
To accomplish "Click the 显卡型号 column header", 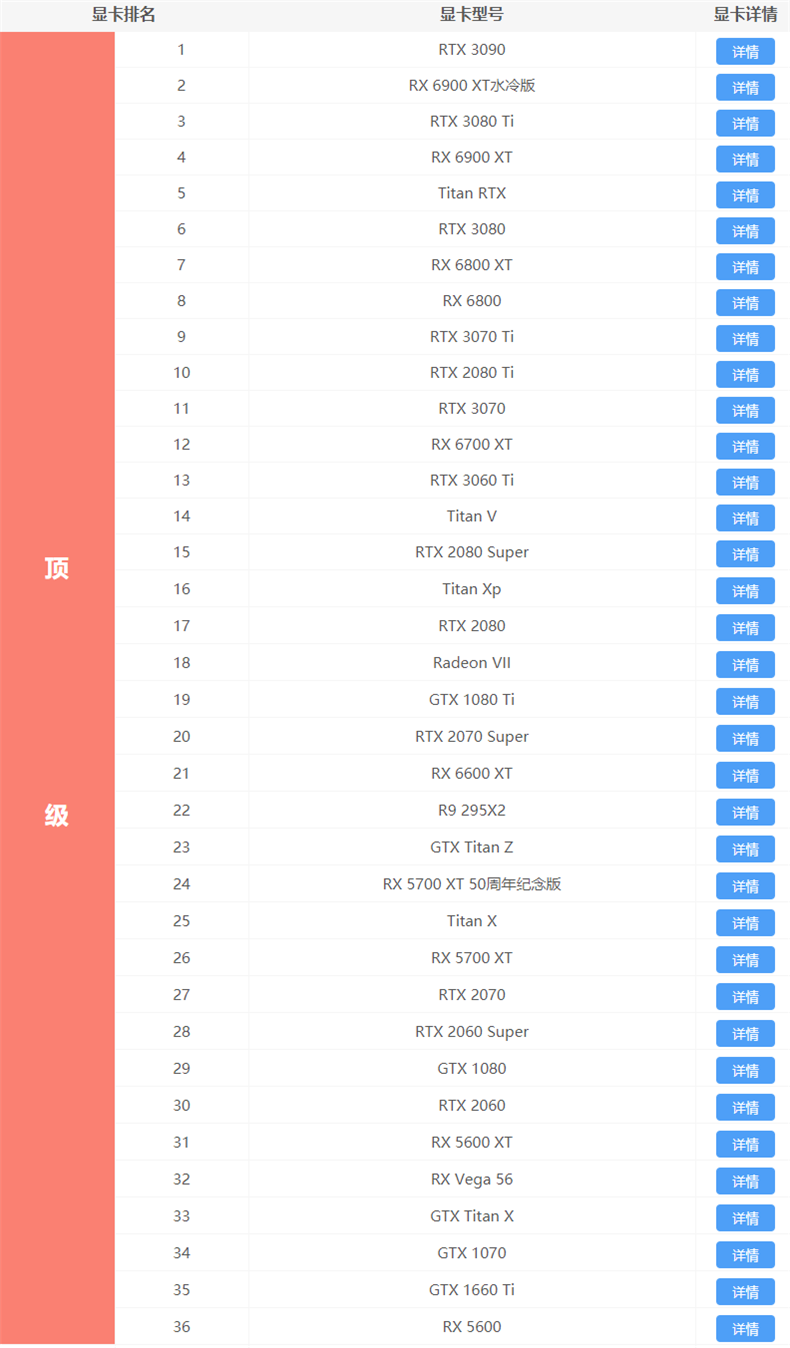I will point(472,15).
